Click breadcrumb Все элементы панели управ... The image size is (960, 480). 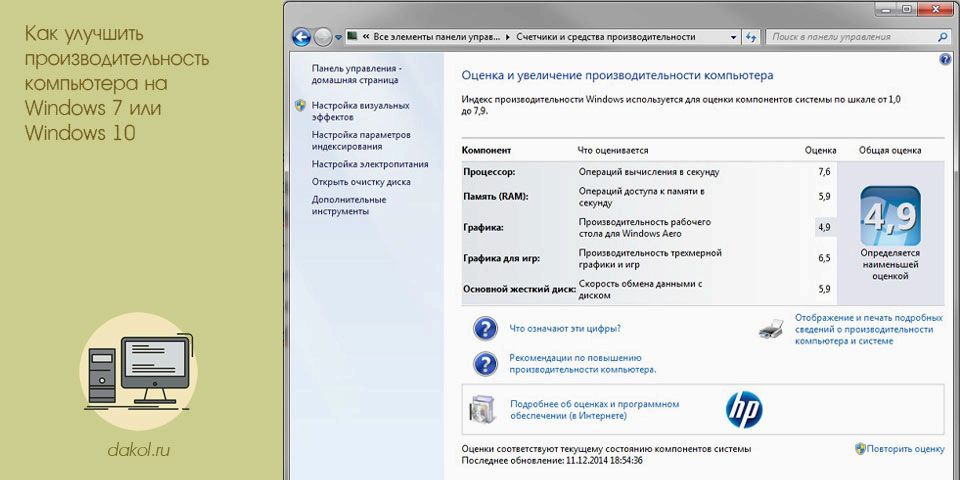pyautogui.click(x=437, y=37)
